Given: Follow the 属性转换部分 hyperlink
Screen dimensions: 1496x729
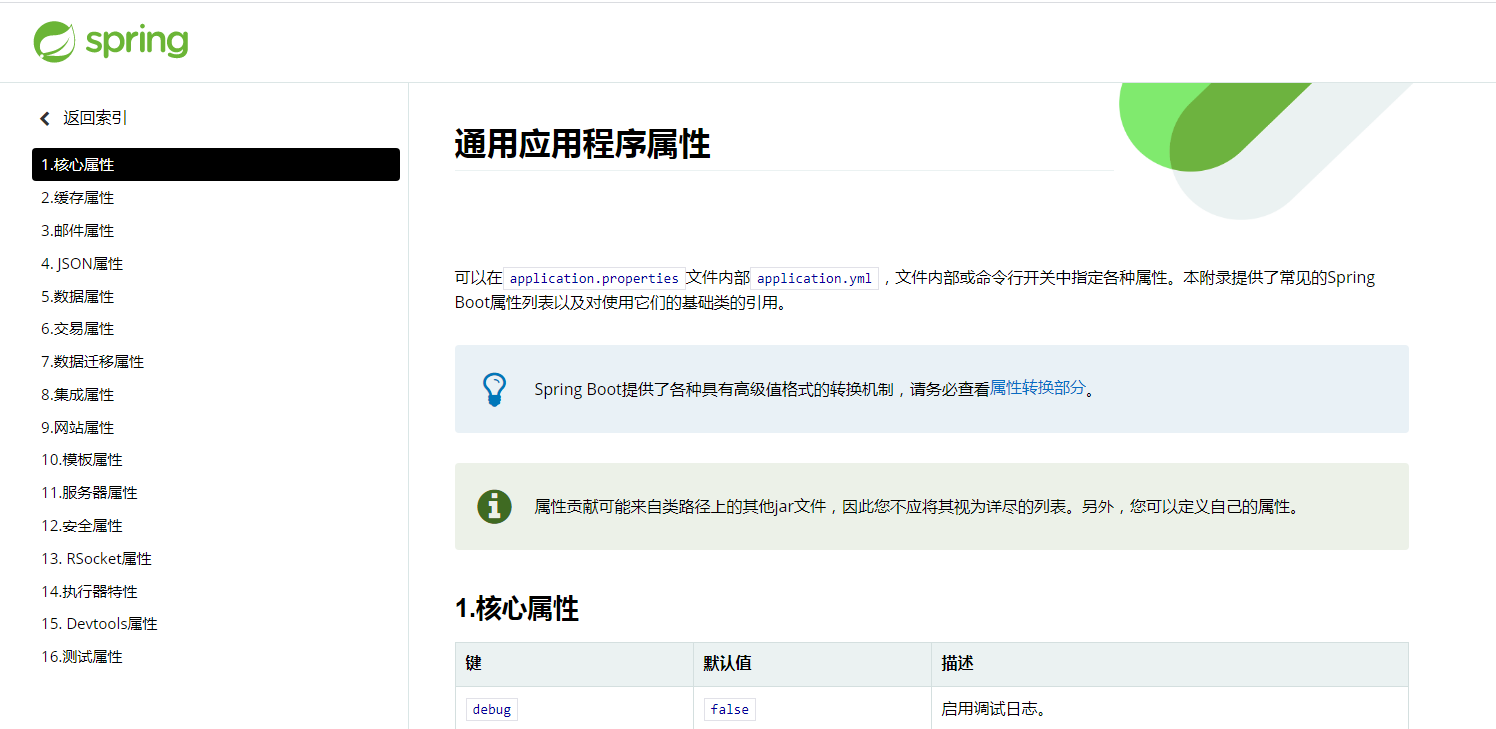Looking at the screenshot, I should [1037, 388].
